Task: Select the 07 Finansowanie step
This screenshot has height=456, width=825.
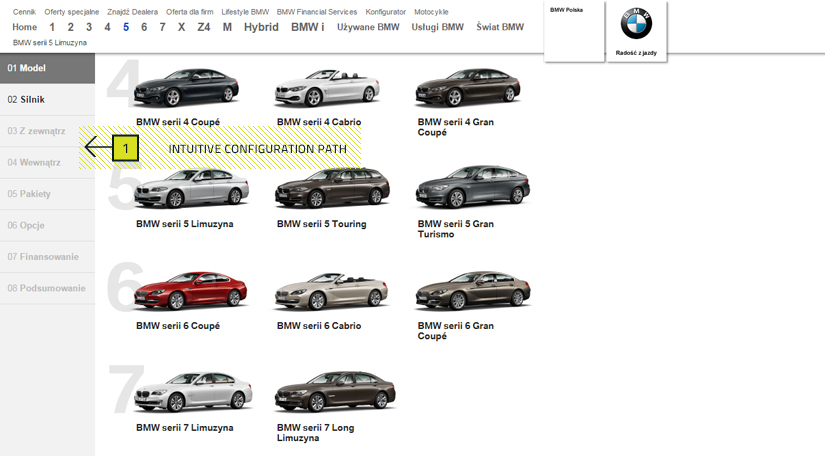Action: click(x=47, y=257)
